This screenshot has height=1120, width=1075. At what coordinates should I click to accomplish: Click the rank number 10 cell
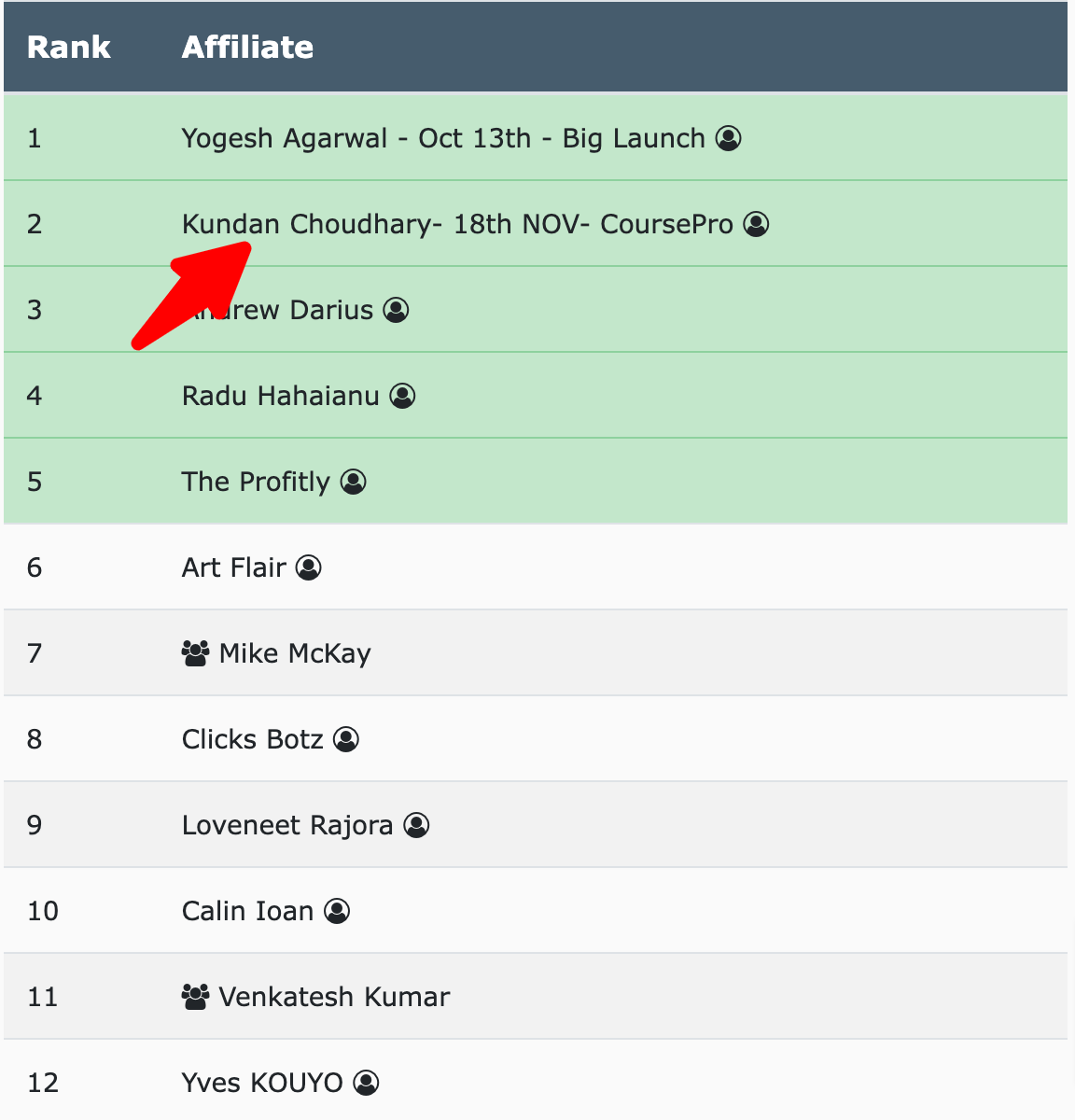point(42,911)
